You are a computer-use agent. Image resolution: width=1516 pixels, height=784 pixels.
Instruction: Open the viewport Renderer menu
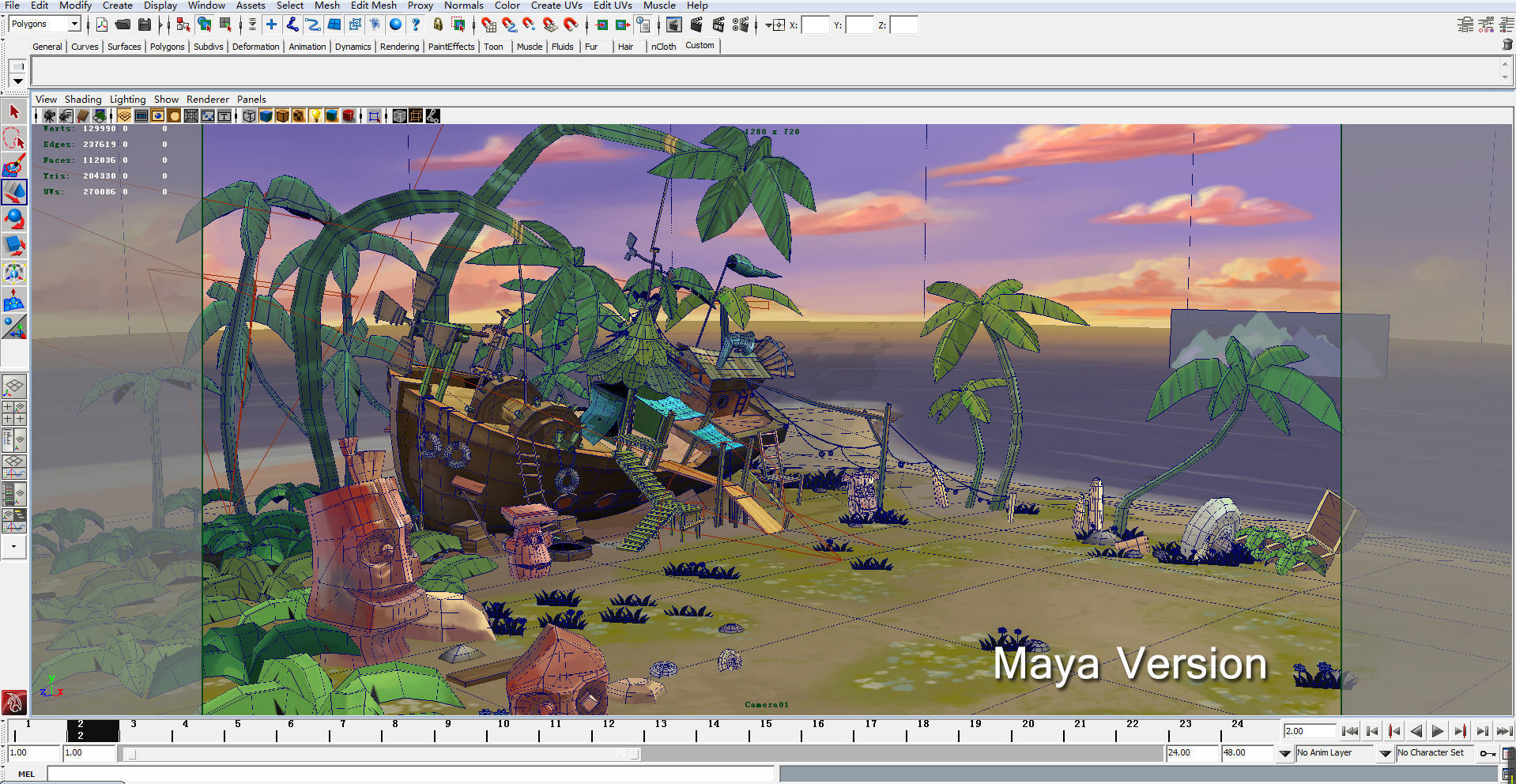[x=207, y=100]
